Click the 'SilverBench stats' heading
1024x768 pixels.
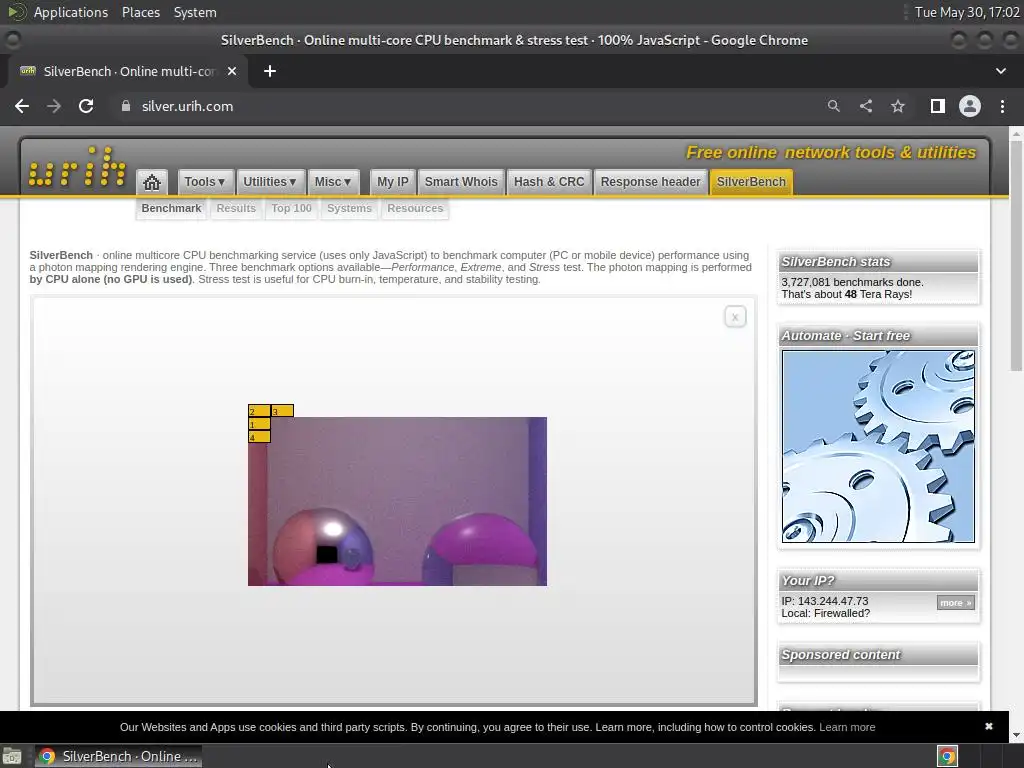pyautogui.click(x=836, y=262)
